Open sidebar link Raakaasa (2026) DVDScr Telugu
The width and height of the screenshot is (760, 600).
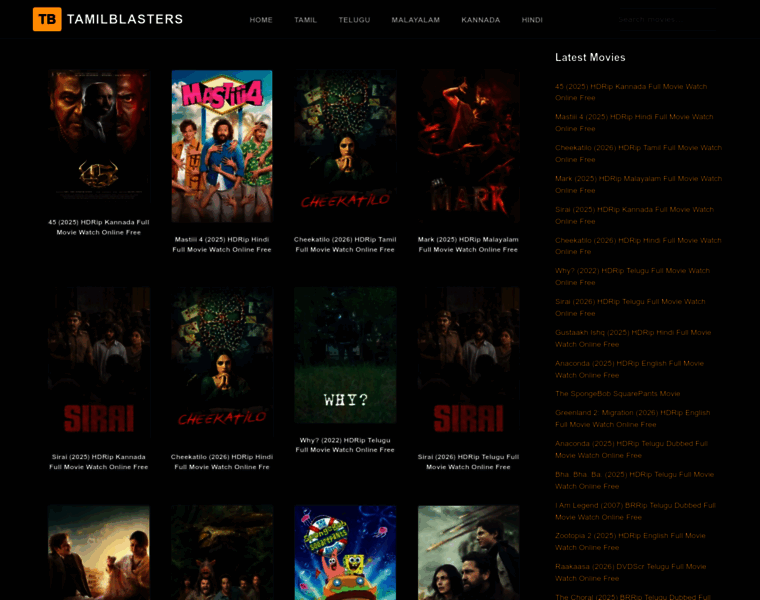click(631, 572)
